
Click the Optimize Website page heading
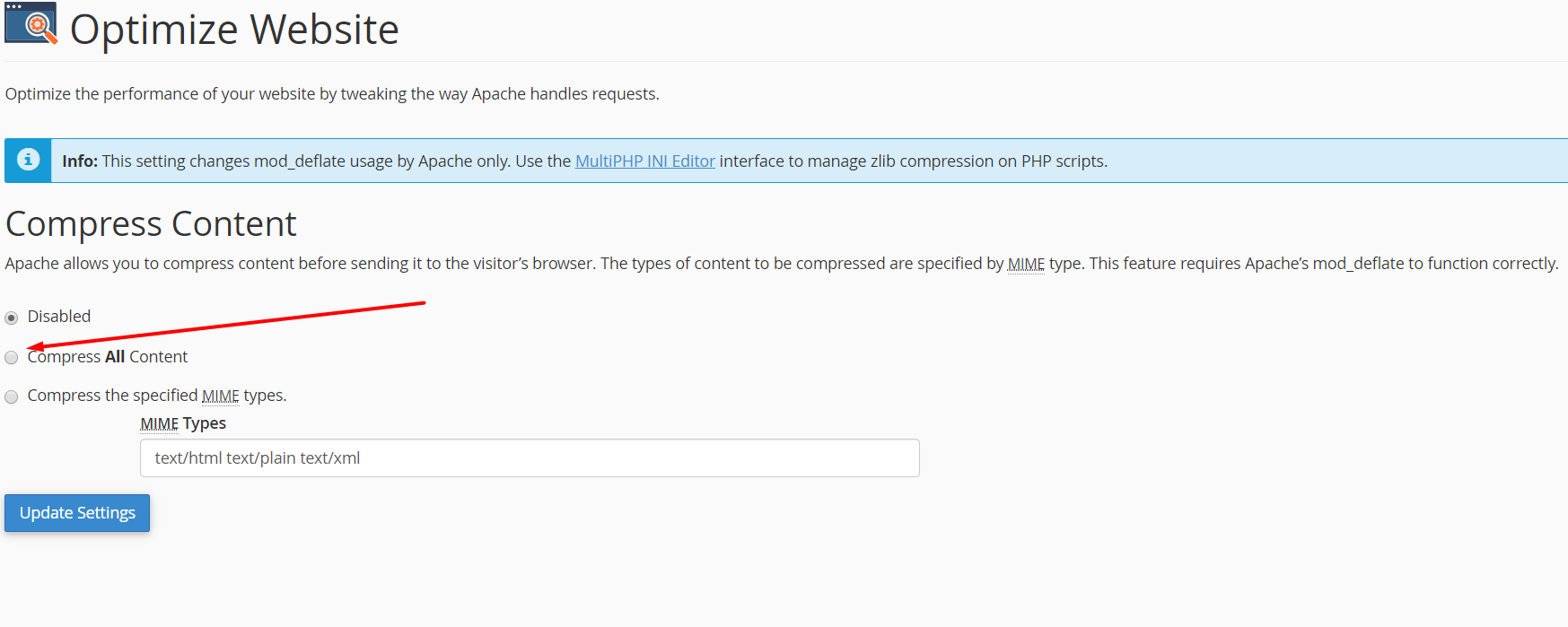pyautogui.click(x=234, y=29)
